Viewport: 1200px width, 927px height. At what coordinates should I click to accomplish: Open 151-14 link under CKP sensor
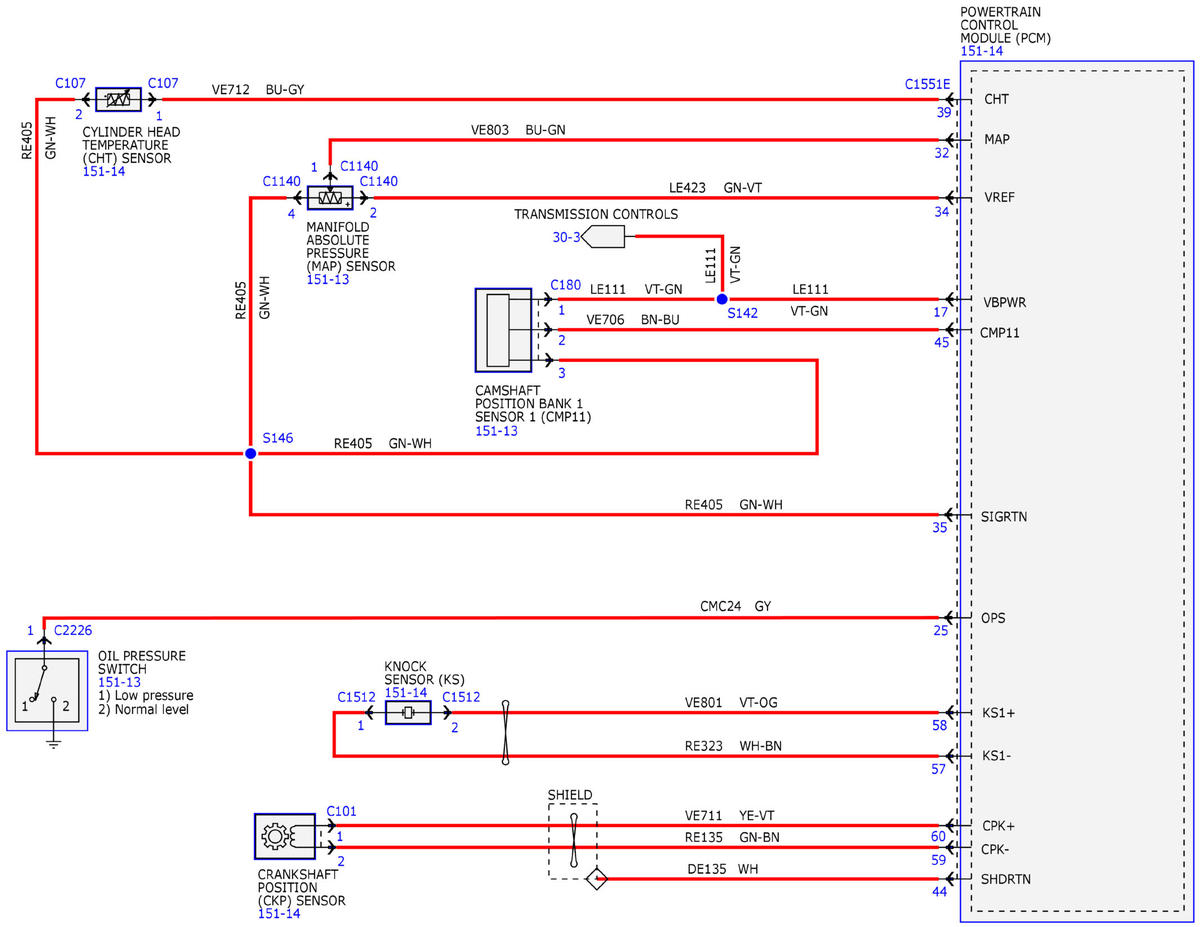coord(279,914)
